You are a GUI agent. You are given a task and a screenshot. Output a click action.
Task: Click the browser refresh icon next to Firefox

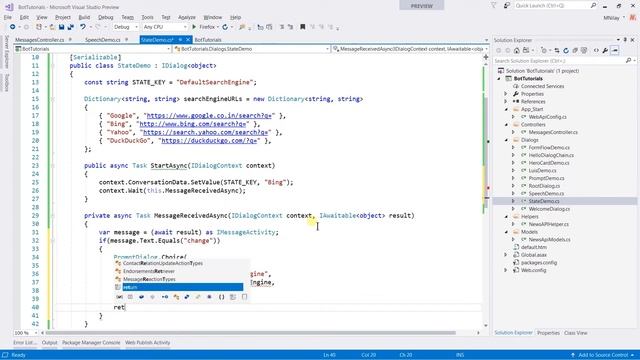(x=225, y=27)
